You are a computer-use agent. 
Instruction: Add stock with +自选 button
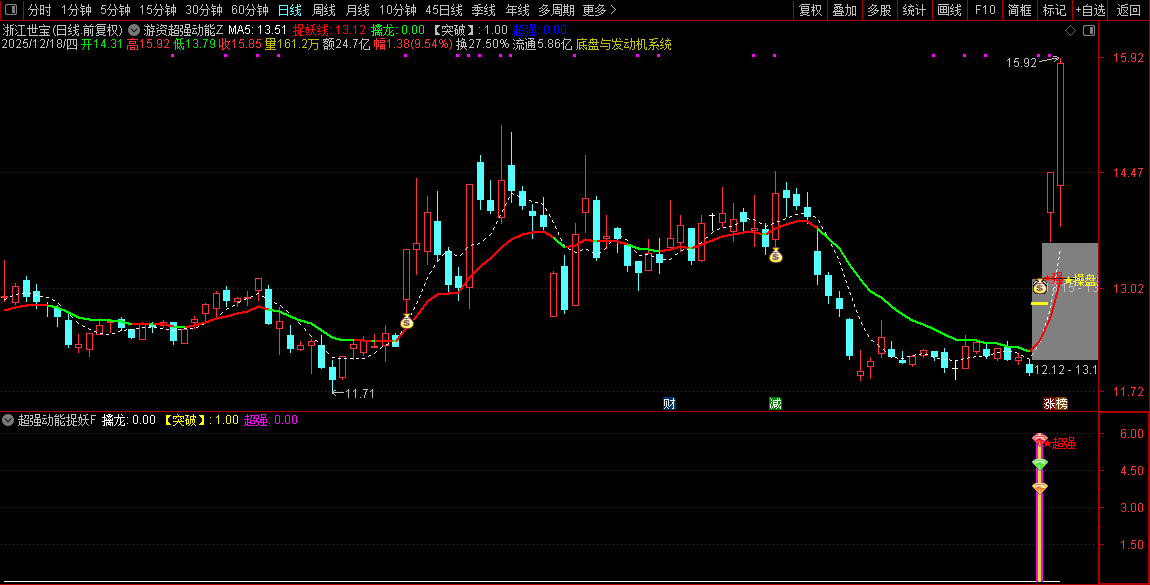[1091, 10]
